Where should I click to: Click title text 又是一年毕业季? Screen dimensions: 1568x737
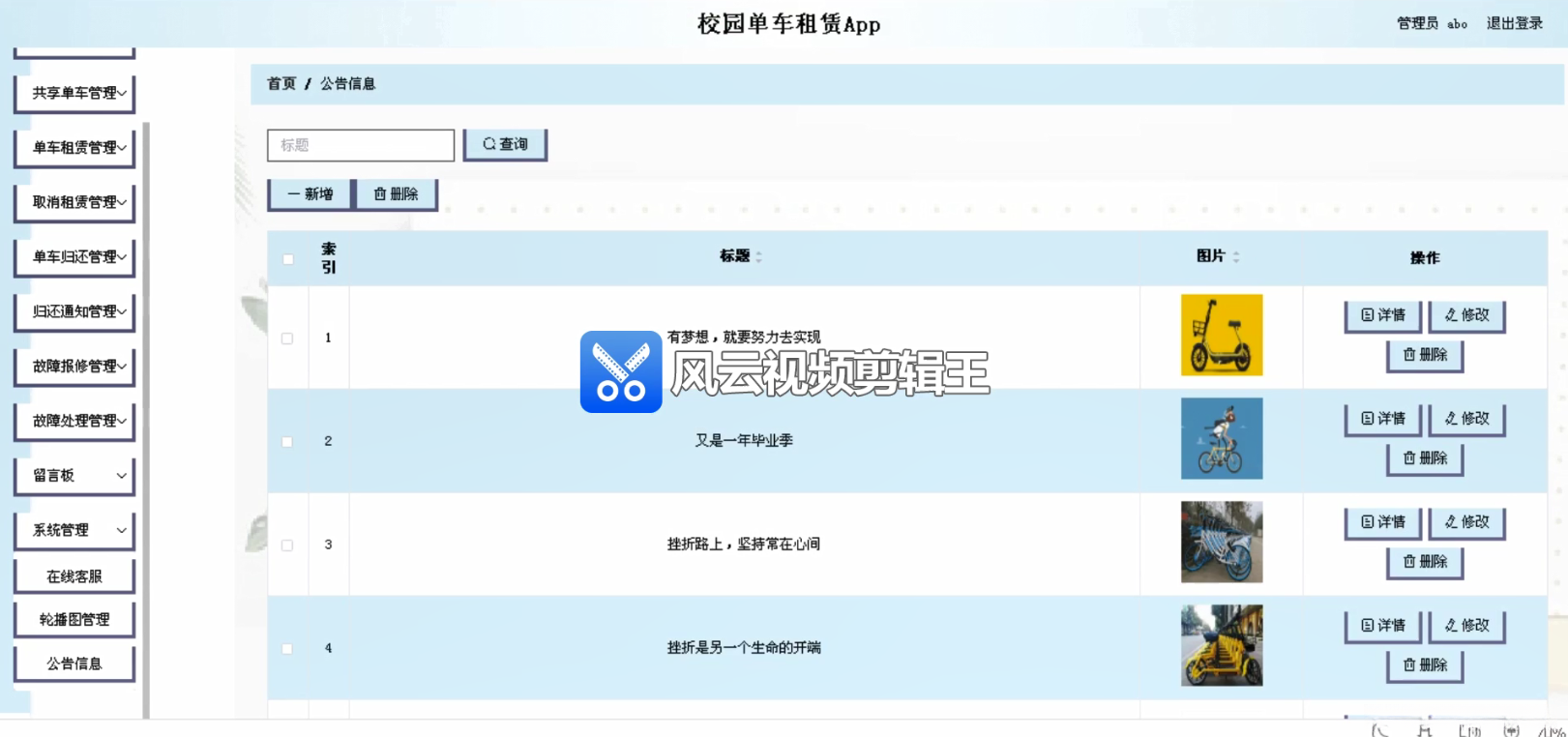[744, 441]
